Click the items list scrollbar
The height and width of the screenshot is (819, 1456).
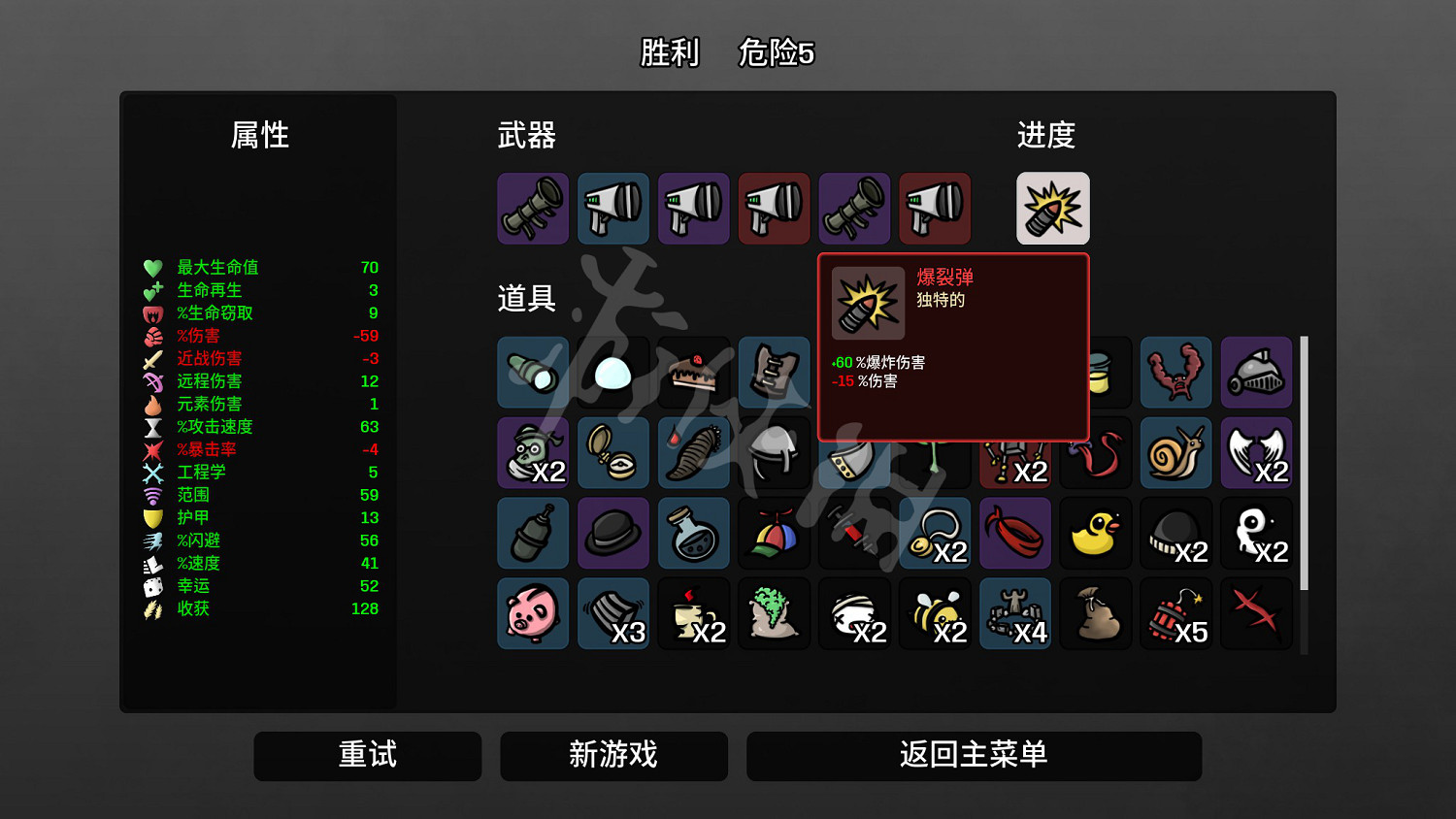1304,463
